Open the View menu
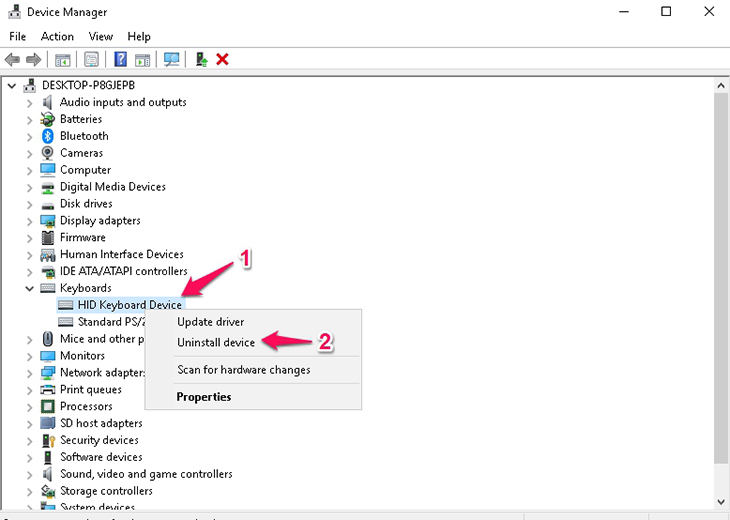This screenshot has height=520, width=730. (101, 36)
